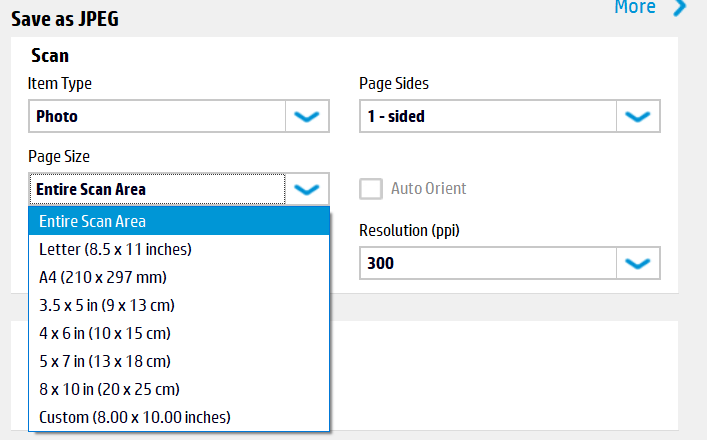Select 5 x 7 in (13 x 18 cm)
Viewport: 707px width, 440px height.
click(179, 361)
